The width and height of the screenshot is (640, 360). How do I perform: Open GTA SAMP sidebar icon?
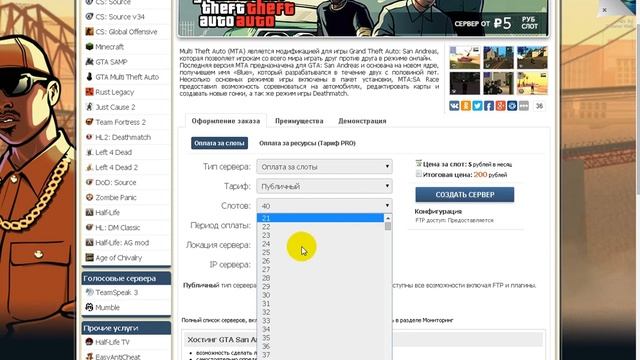pos(89,62)
